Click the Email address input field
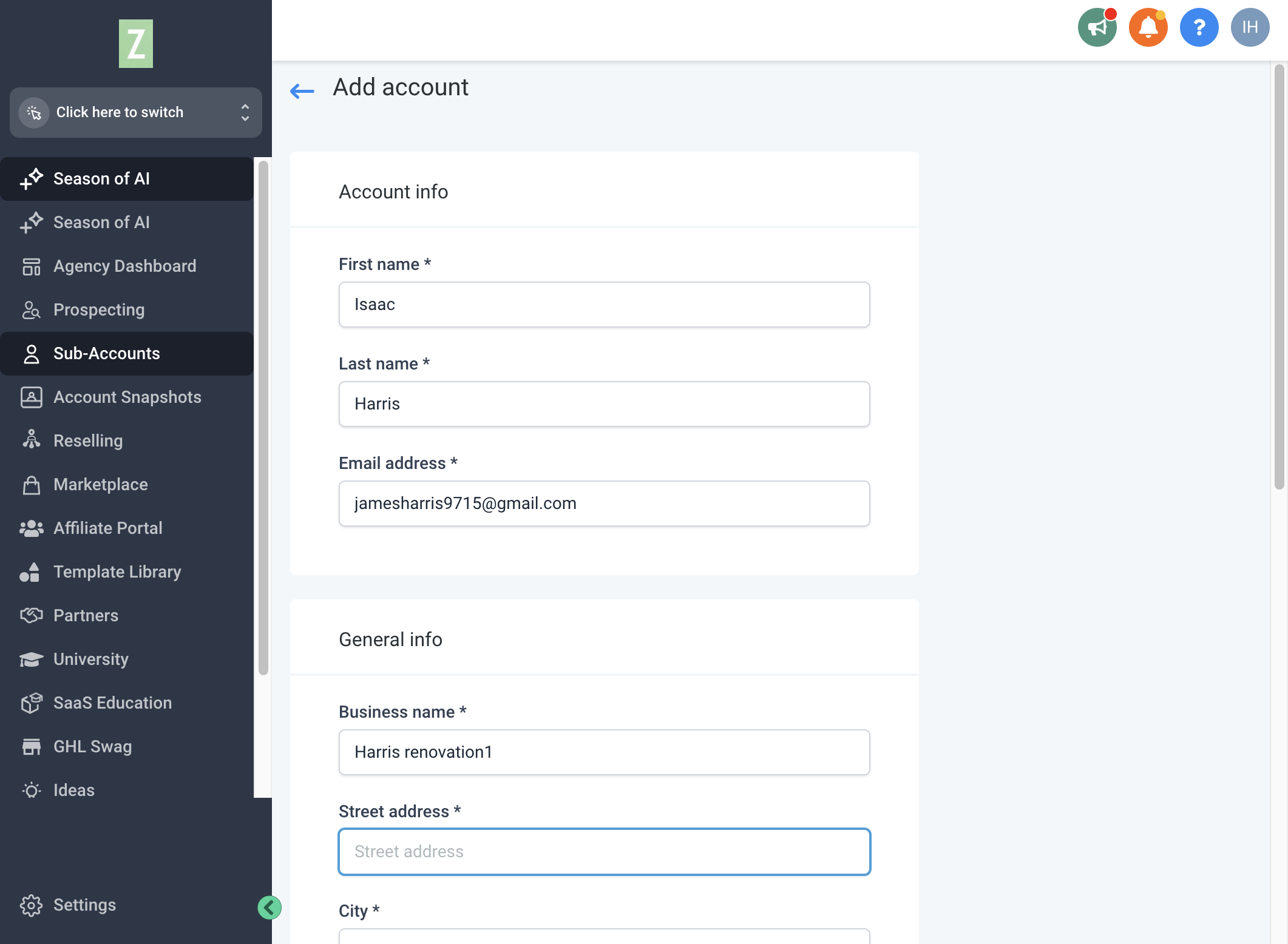This screenshot has height=944, width=1288. 604,504
